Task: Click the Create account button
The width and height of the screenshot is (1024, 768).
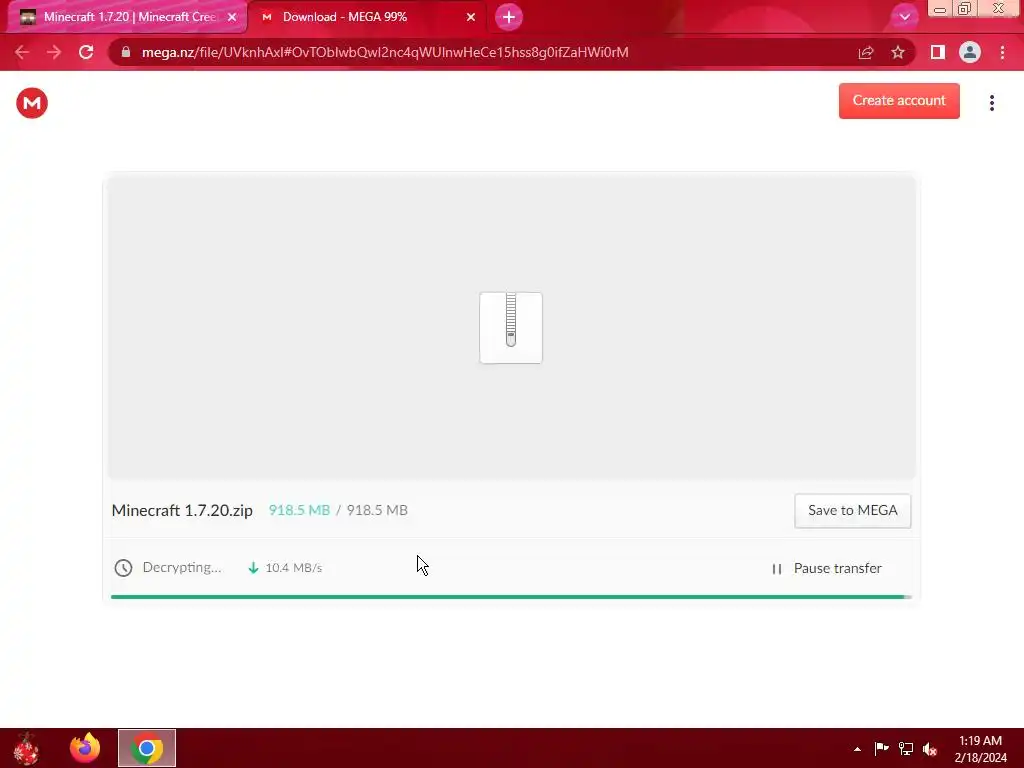Action: [x=899, y=101]
